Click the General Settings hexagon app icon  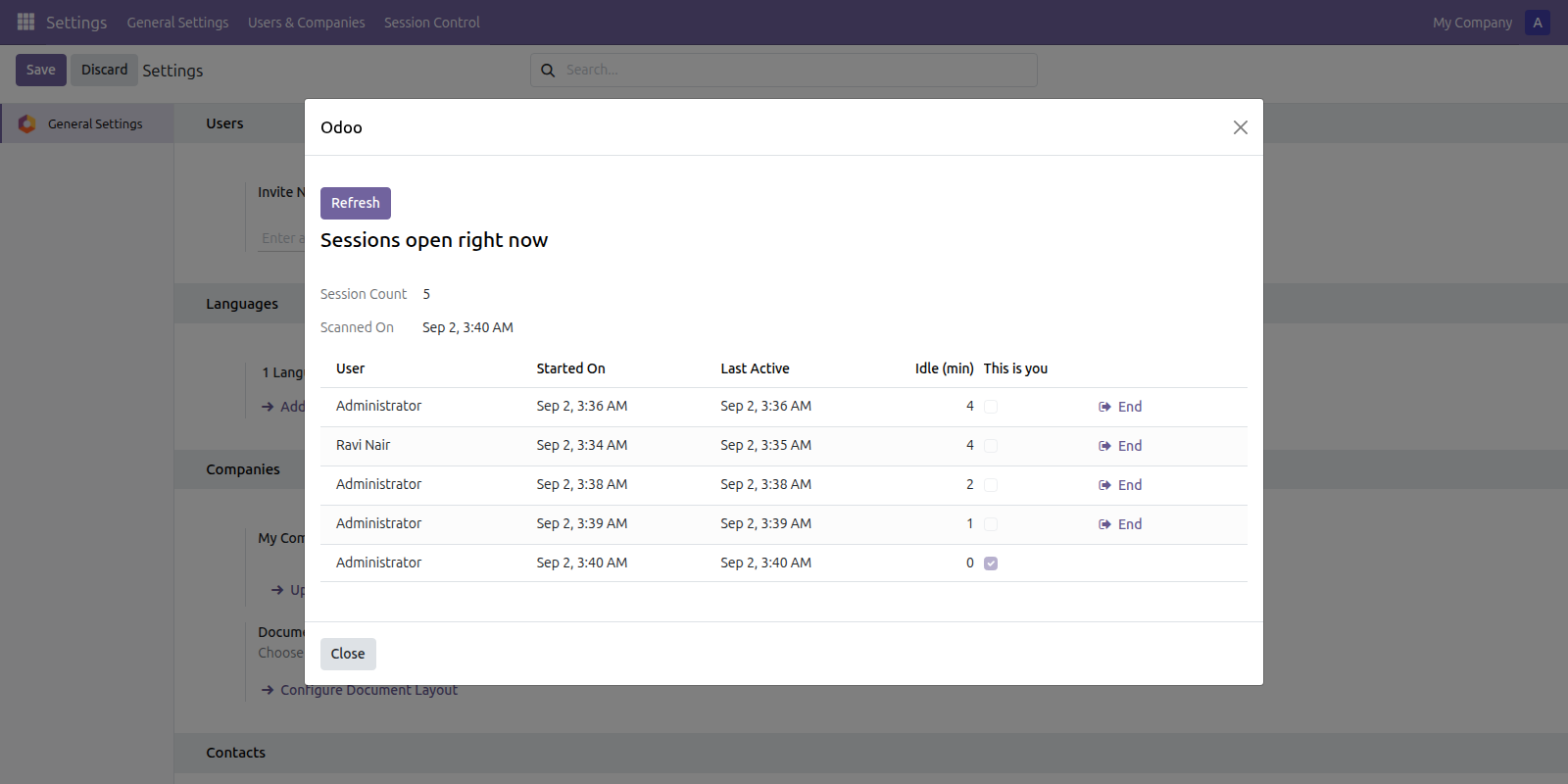(27, 123)
